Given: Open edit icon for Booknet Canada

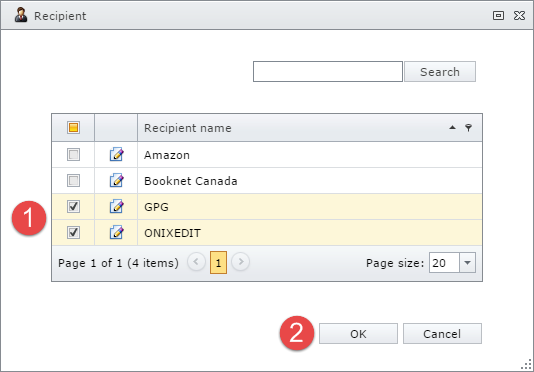Looking at the screenshot, I should [x=116, y=181].
